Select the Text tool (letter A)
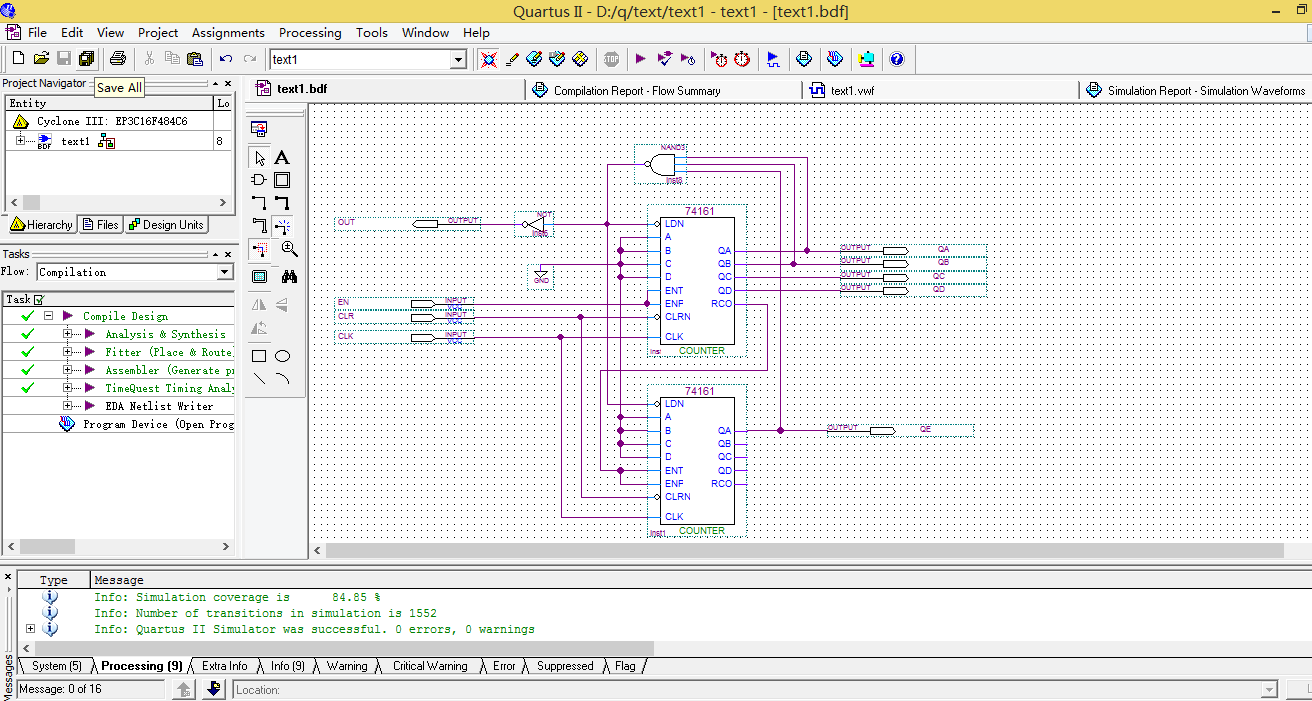 (x=282, y=158)
